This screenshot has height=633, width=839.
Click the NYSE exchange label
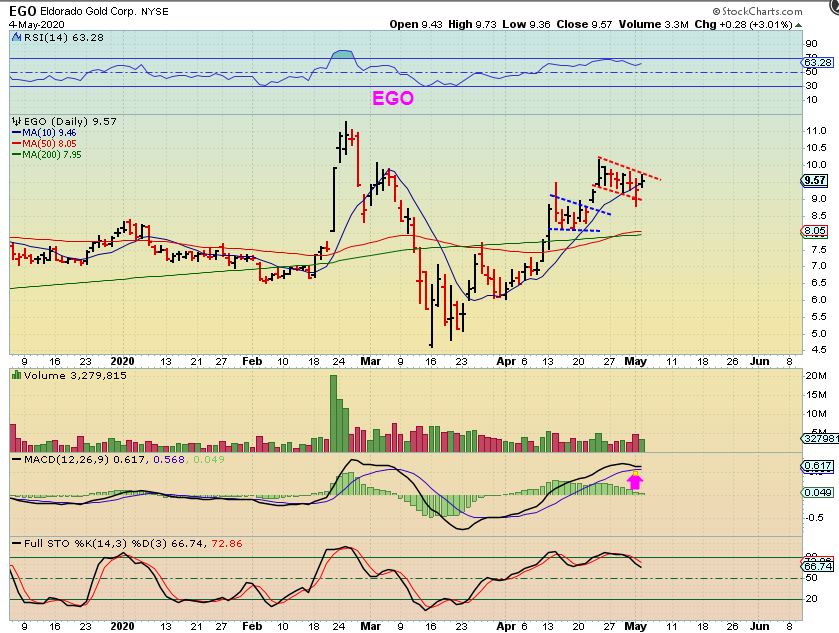click(155, 11)
